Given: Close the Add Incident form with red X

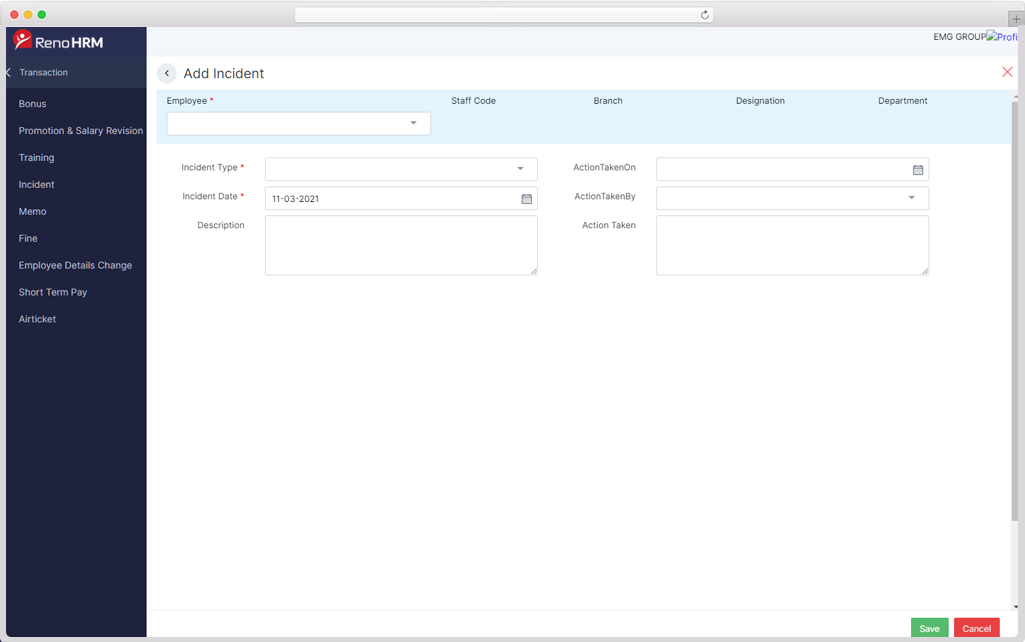Looking at the screenshot, I should (1007, 72).
